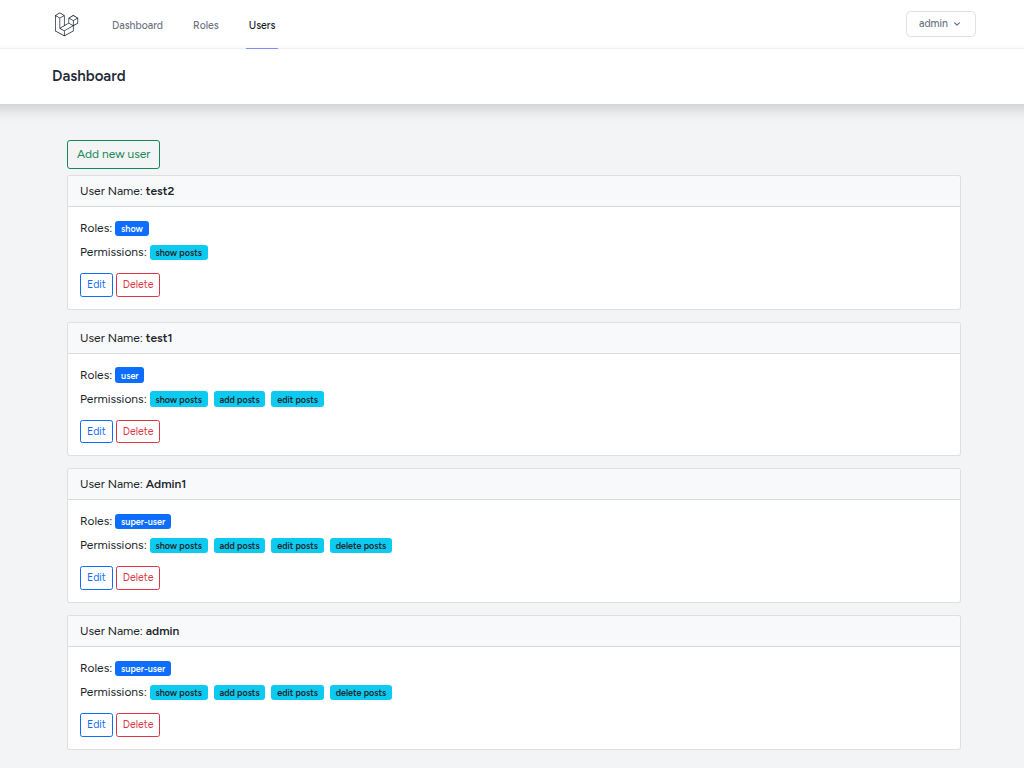Delete the user test1
1024x768 pixels.
(x=137, y=431)
